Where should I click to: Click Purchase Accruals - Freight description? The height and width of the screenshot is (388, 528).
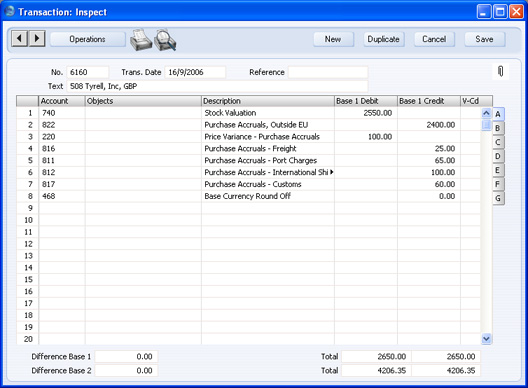tap(250, 149)
